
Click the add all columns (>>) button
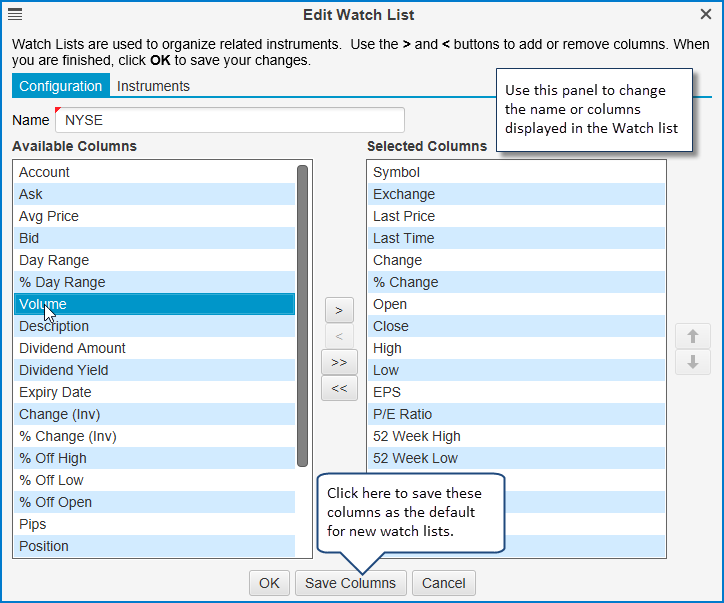[x=339, y=362]
